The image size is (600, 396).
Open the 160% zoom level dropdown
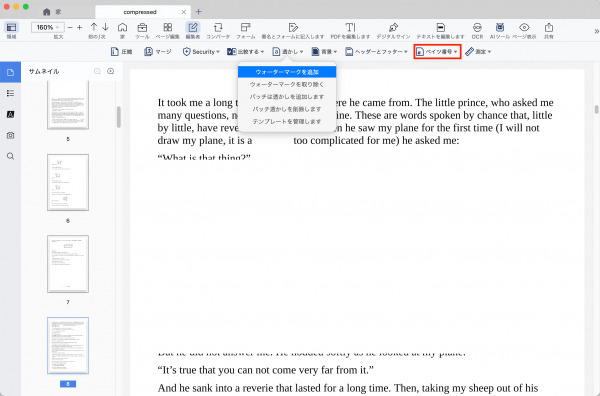pos(48,28)
